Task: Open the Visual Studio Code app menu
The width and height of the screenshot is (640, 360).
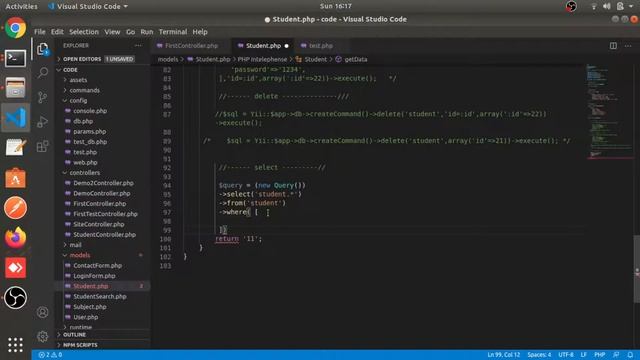Action: [88, 6]
